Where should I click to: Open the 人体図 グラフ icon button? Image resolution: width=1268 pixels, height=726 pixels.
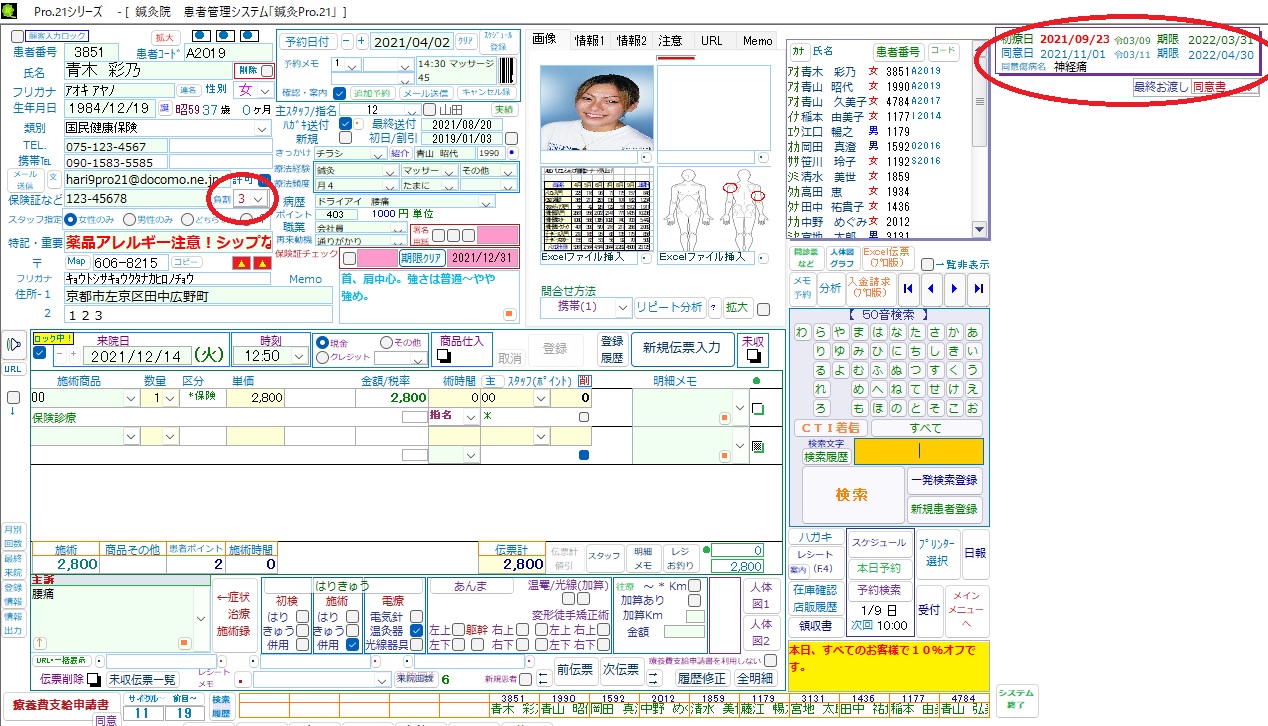[x=842, y=258]
